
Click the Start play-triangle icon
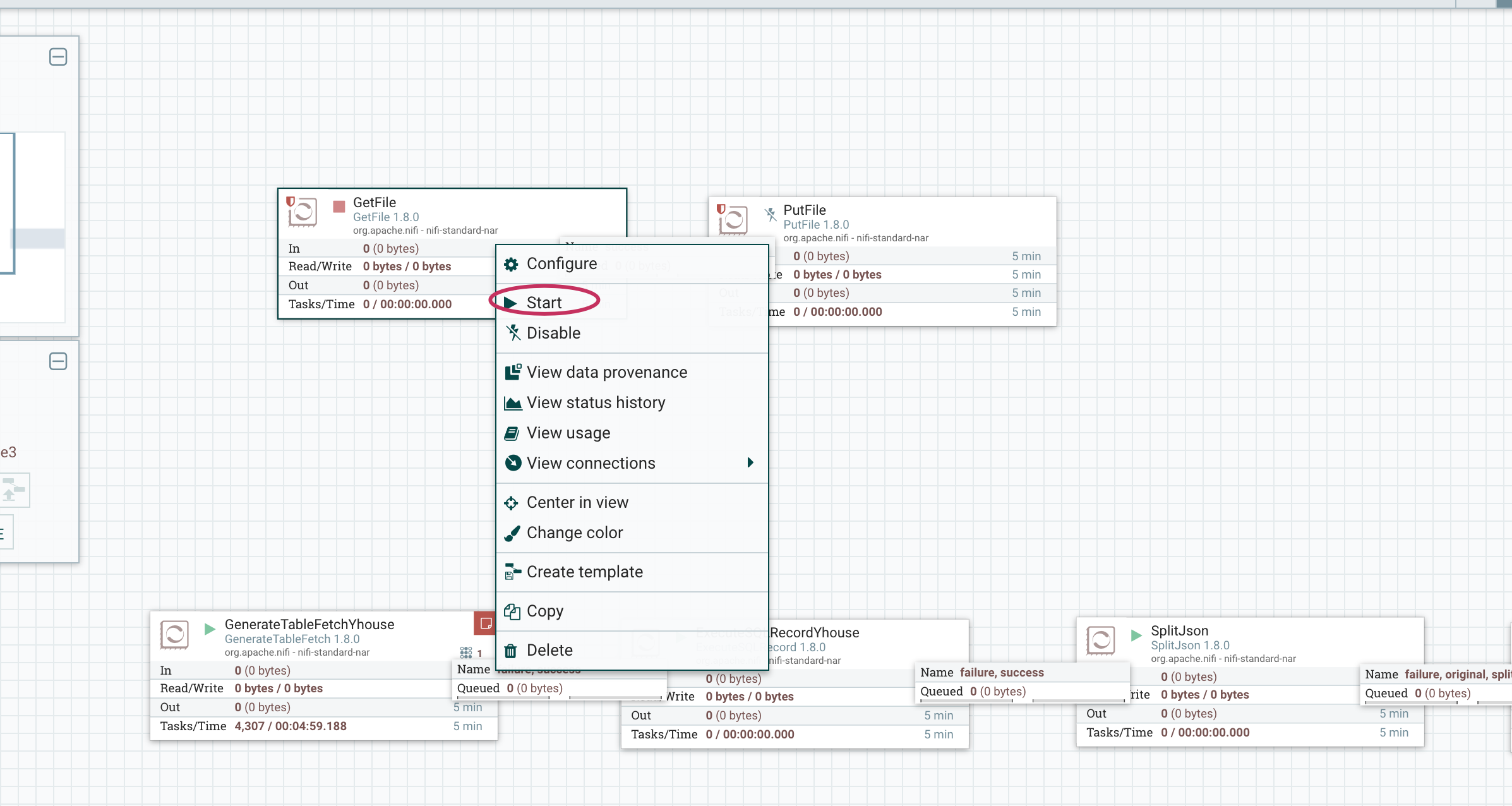pos(510,303)
